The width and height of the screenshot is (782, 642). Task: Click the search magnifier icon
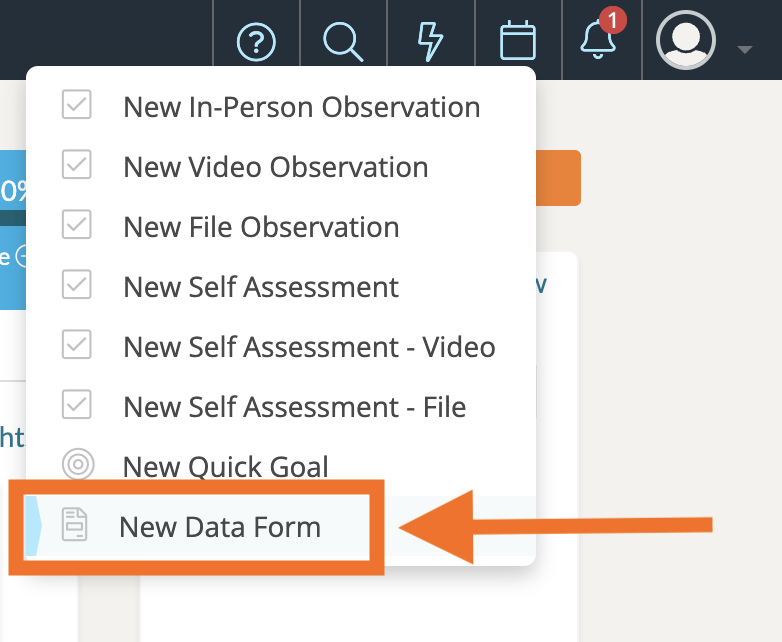point(343,42)
